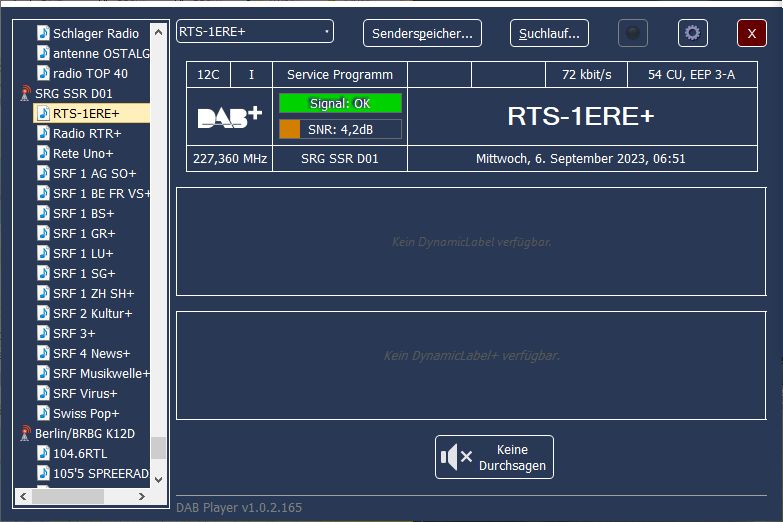The width and height of the screenshot is (783, 522).
Task: Click the music note icon beside Swiss Pop+
Action: coord(43,413)
